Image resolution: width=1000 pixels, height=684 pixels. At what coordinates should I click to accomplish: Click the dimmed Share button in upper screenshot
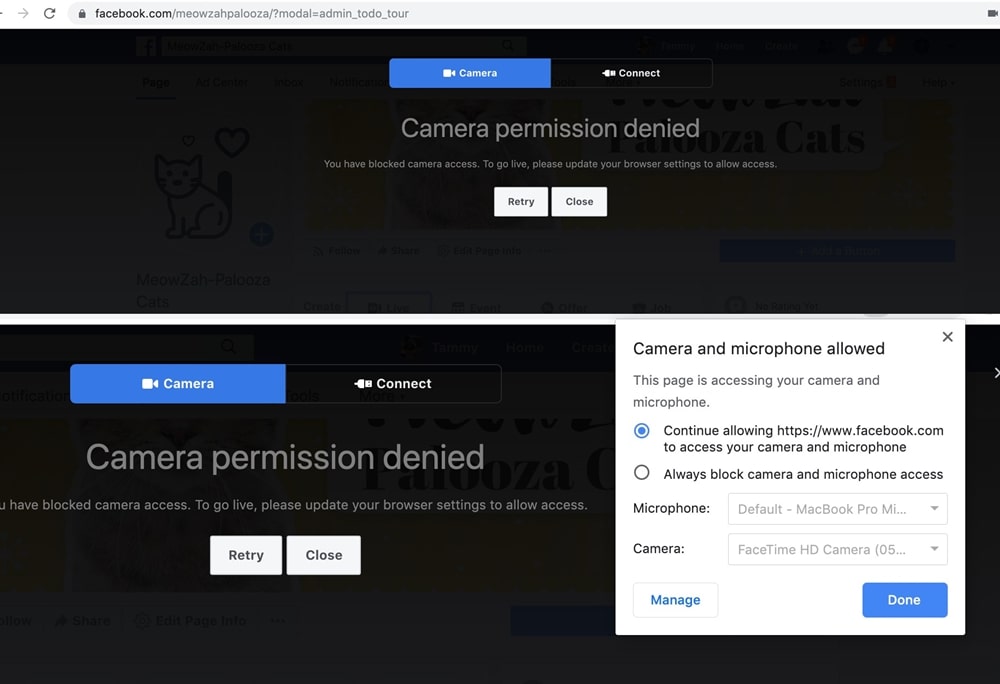[x=399, y=251]
